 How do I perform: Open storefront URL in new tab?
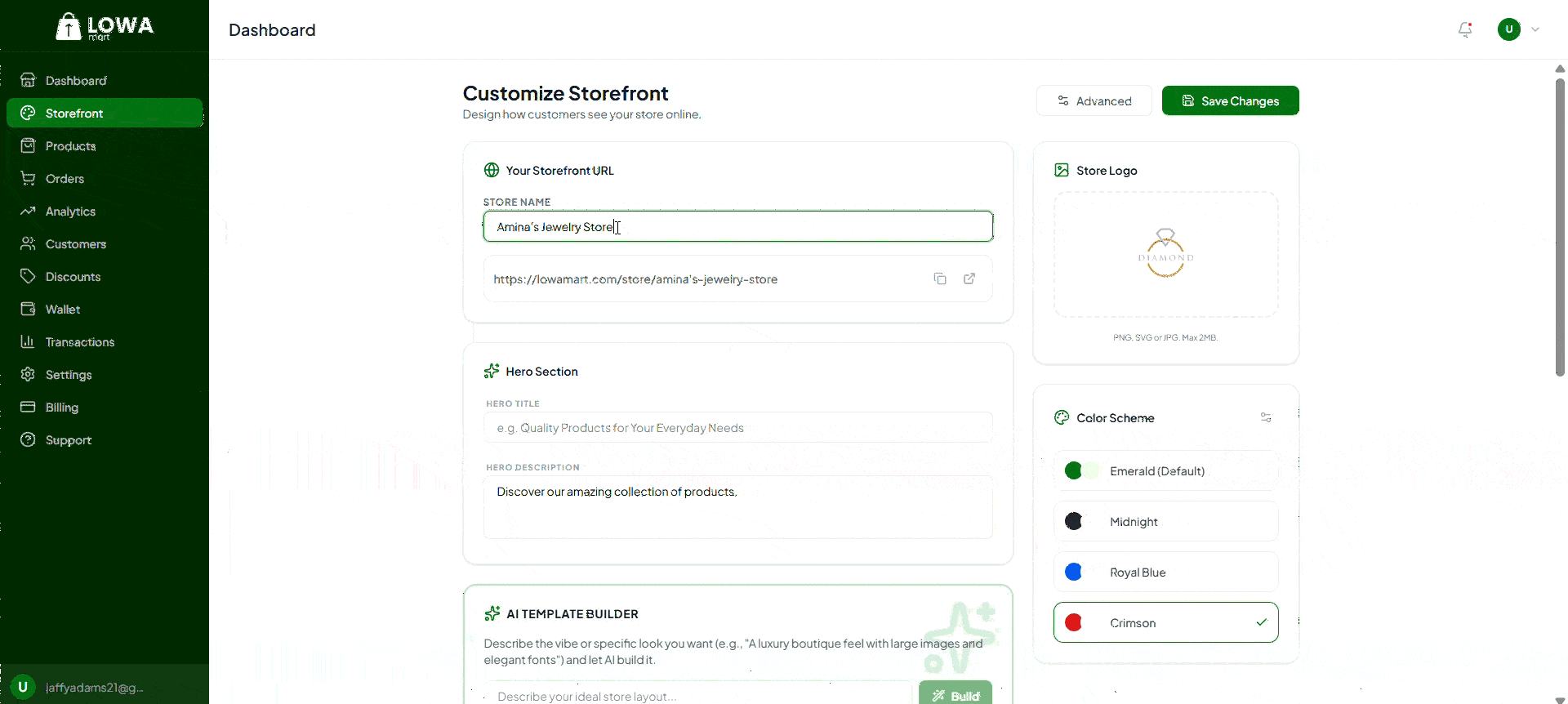click(x=969, y=278)
